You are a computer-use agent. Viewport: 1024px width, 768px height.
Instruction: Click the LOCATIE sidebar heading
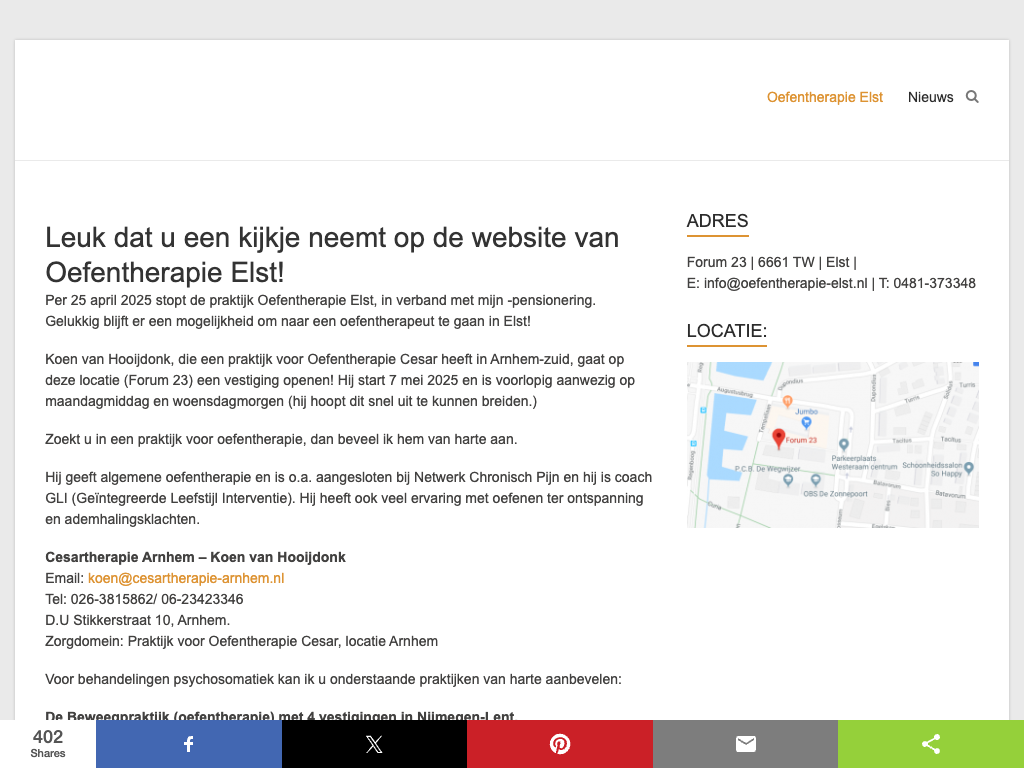726,331
